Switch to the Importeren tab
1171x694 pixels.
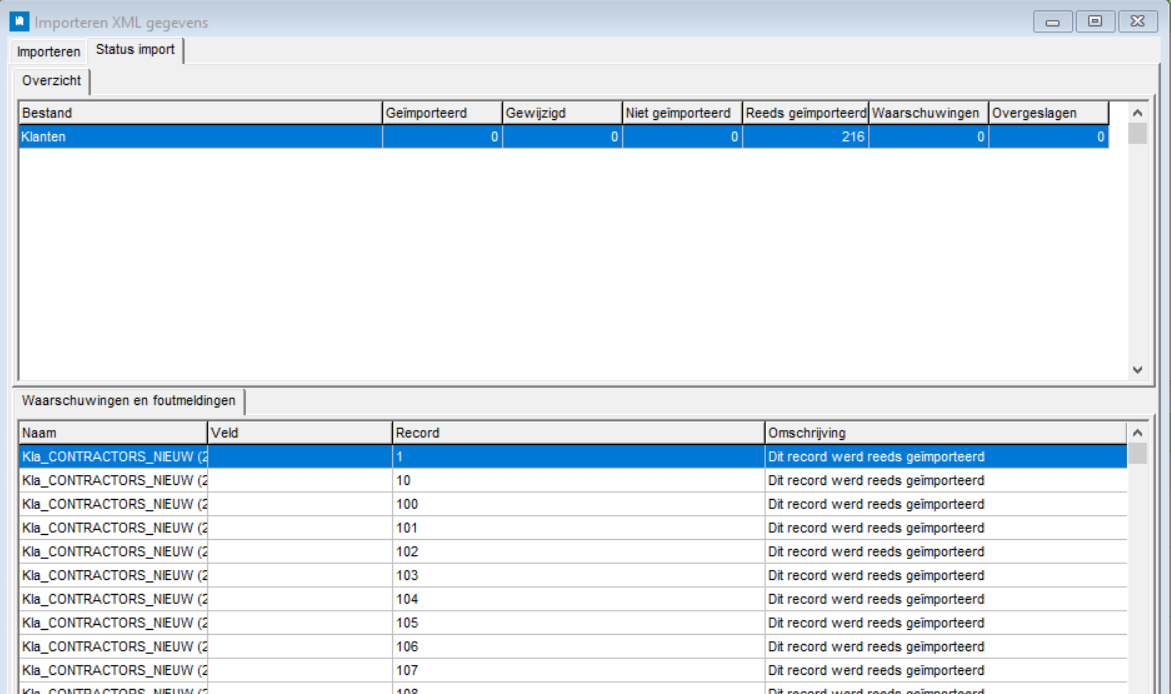(49, 51)
